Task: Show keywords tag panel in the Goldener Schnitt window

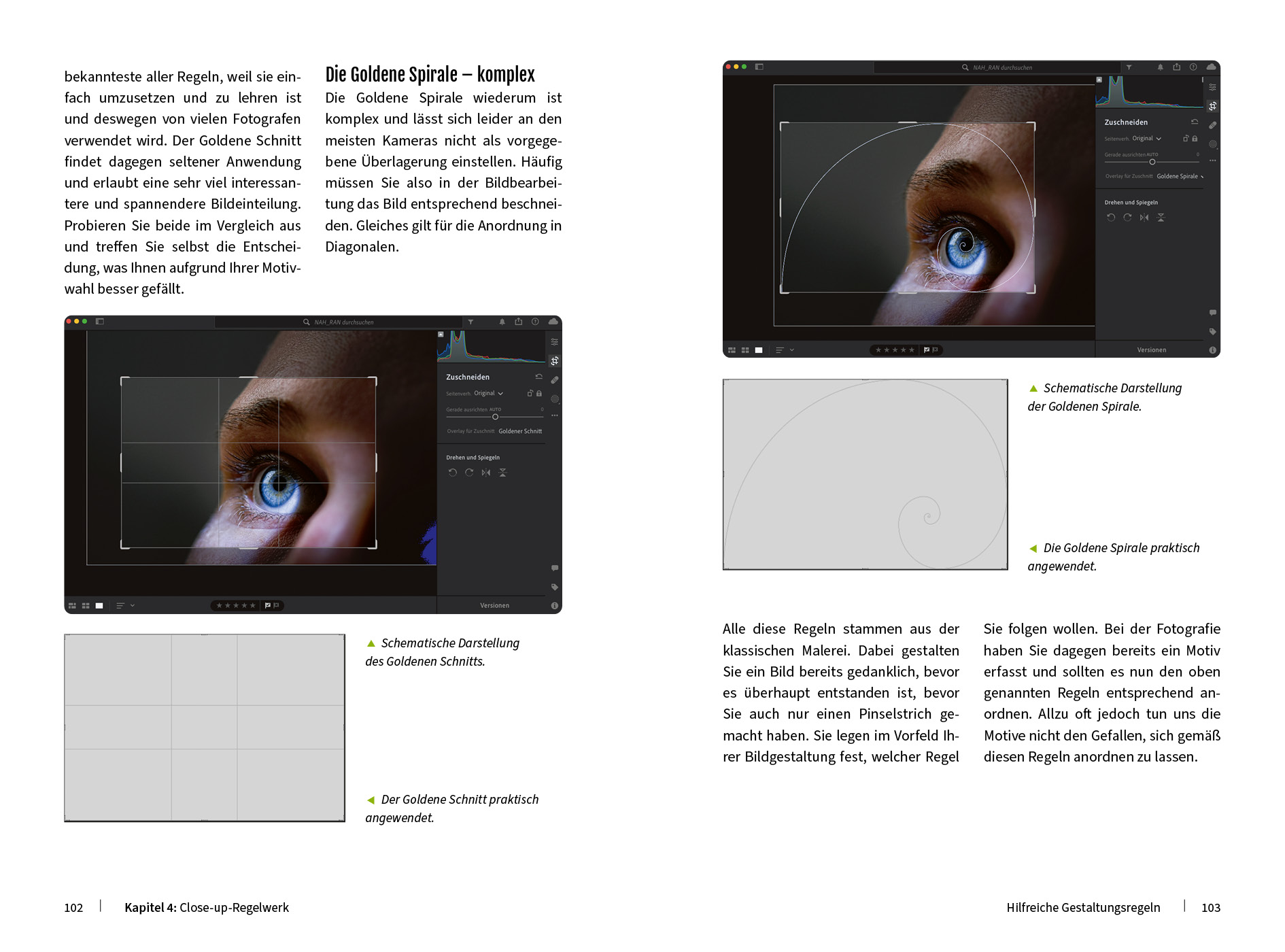Action: click(x=554, y=587)
